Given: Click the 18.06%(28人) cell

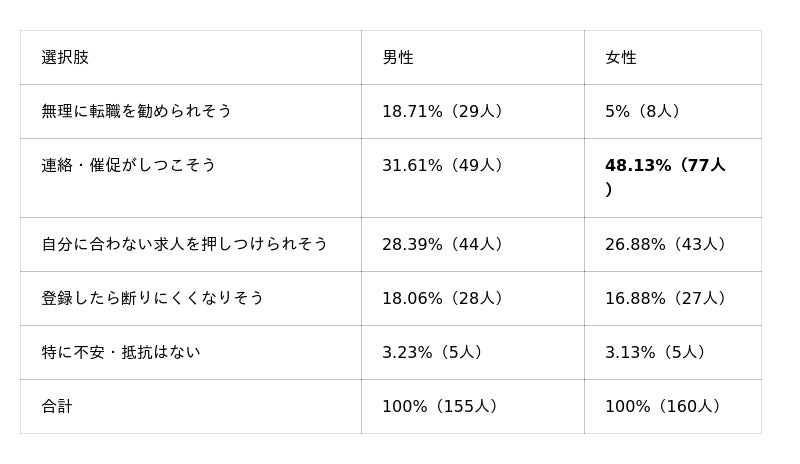Looking at the screenshot, I should click(473, 299).
